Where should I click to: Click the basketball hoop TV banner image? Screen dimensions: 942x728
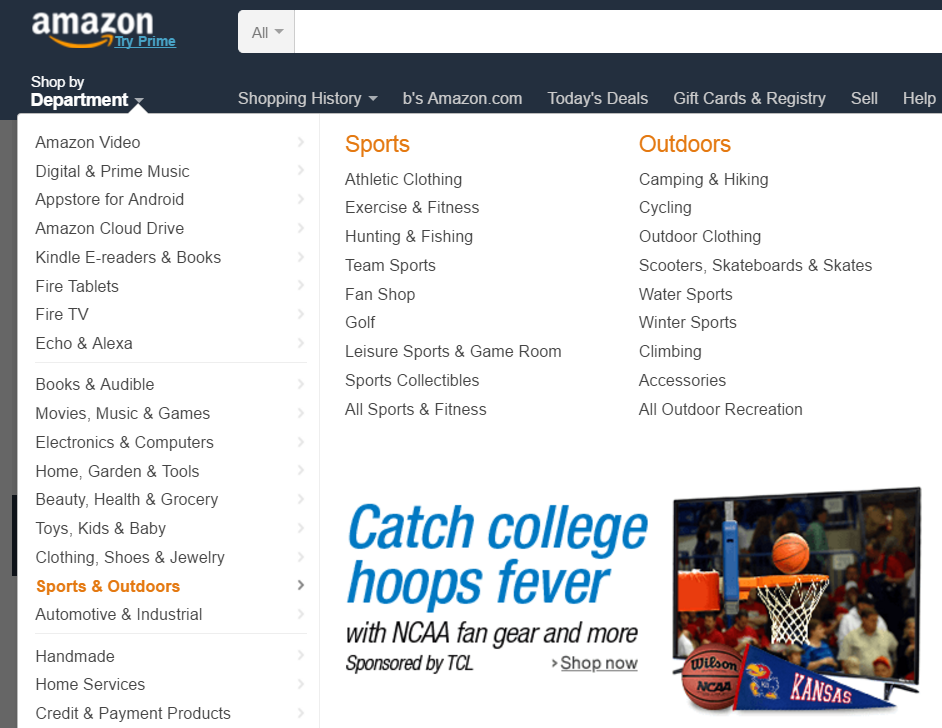click(797, 599)
